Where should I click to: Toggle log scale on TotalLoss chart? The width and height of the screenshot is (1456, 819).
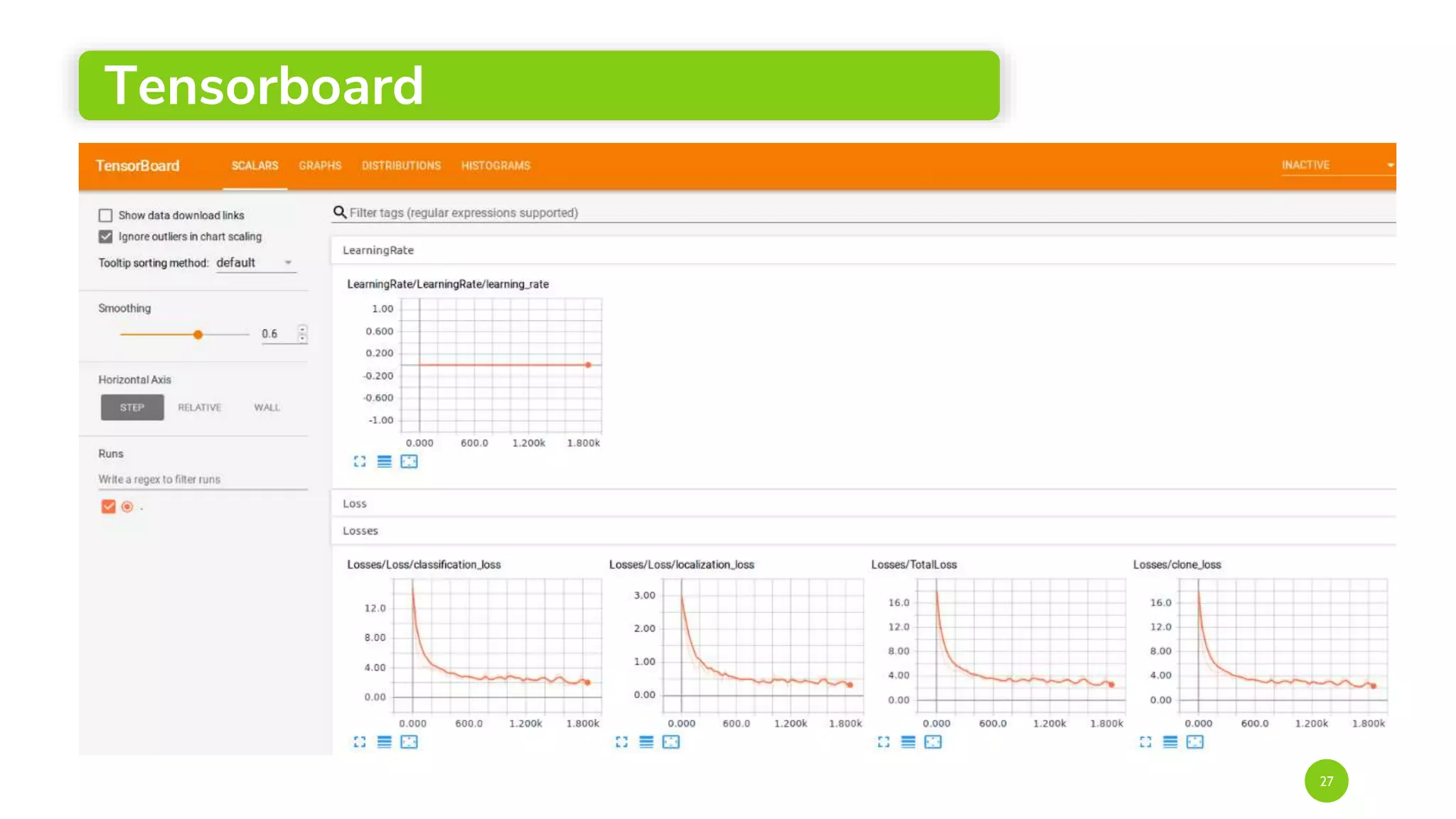click(908, 742)
